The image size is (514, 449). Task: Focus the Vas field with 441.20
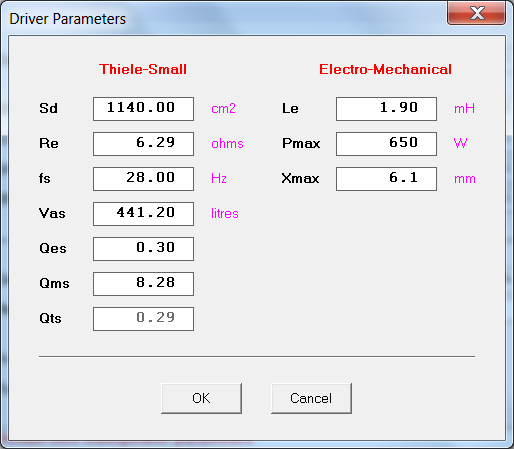pyautogui.click(x=143, y=214)
